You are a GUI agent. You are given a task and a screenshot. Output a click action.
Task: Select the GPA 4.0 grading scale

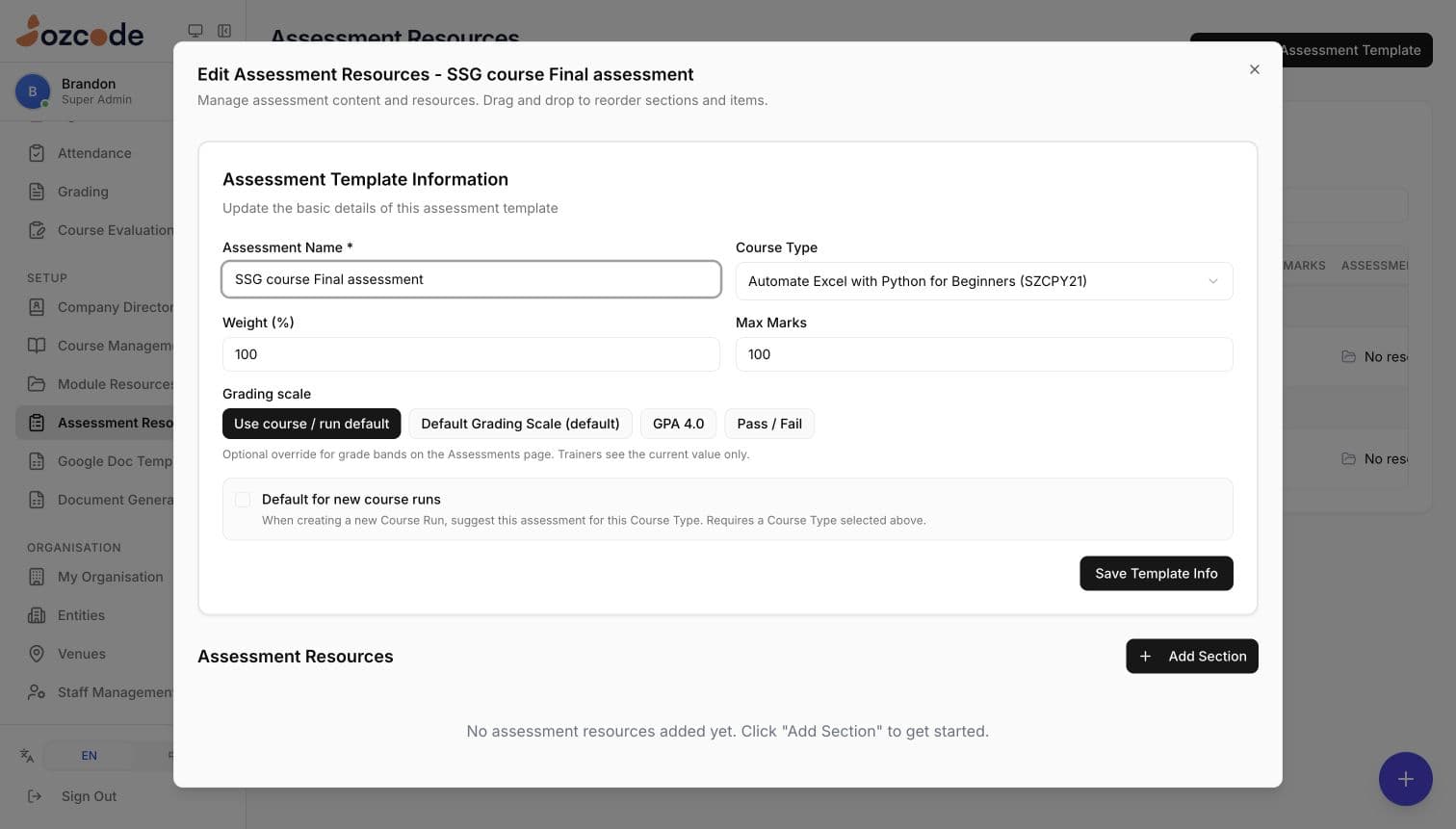coord(678,424)
